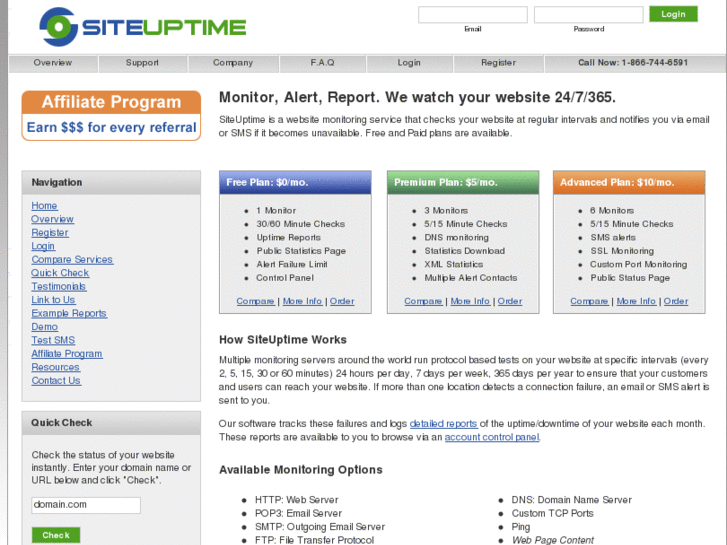Open the F.A.Q menu tab
This screenshot has width=727, height=545.
pos(323,63)
